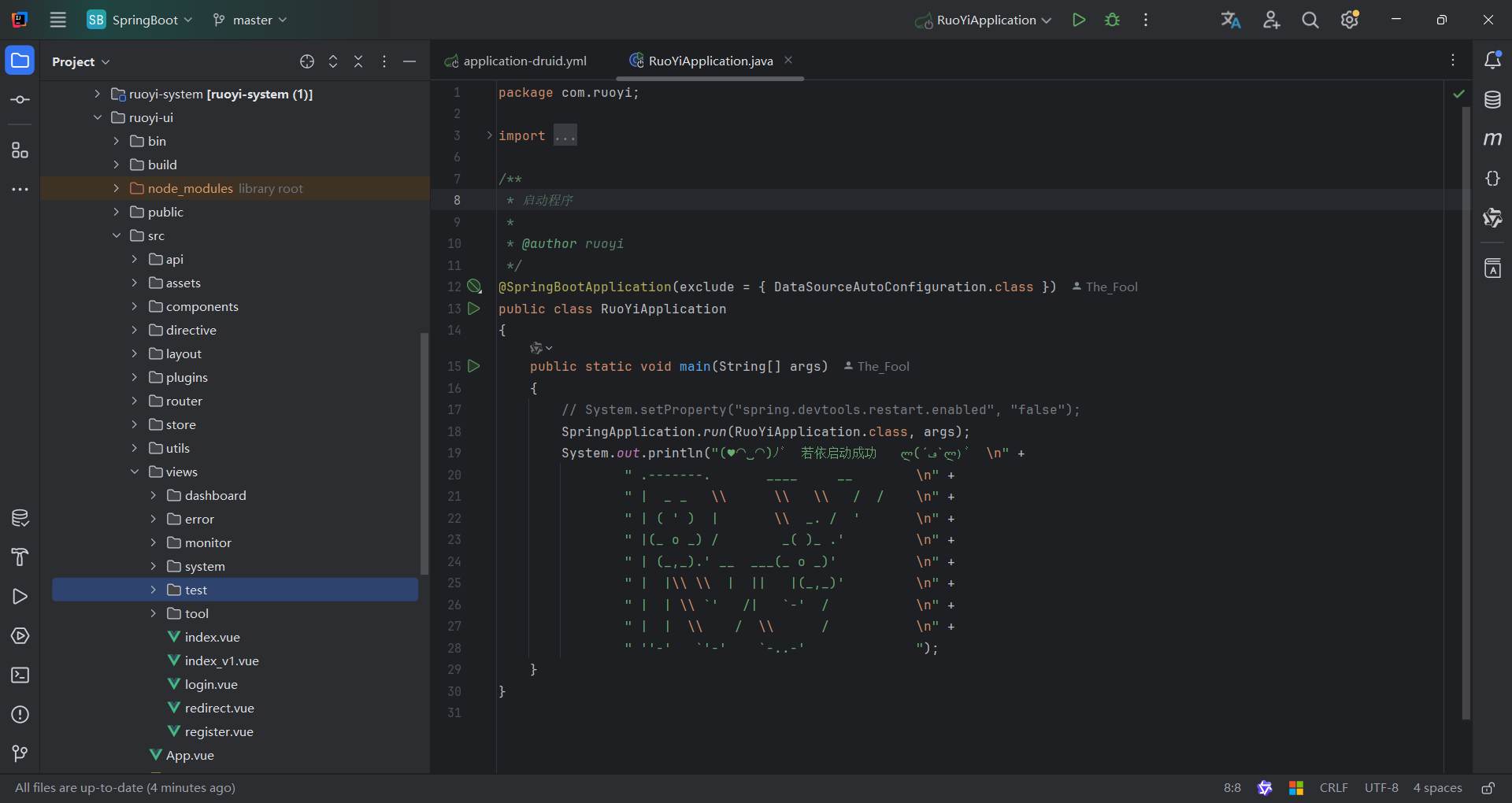
Task: Open the Git tool window icon
Action: click(20, 754)
